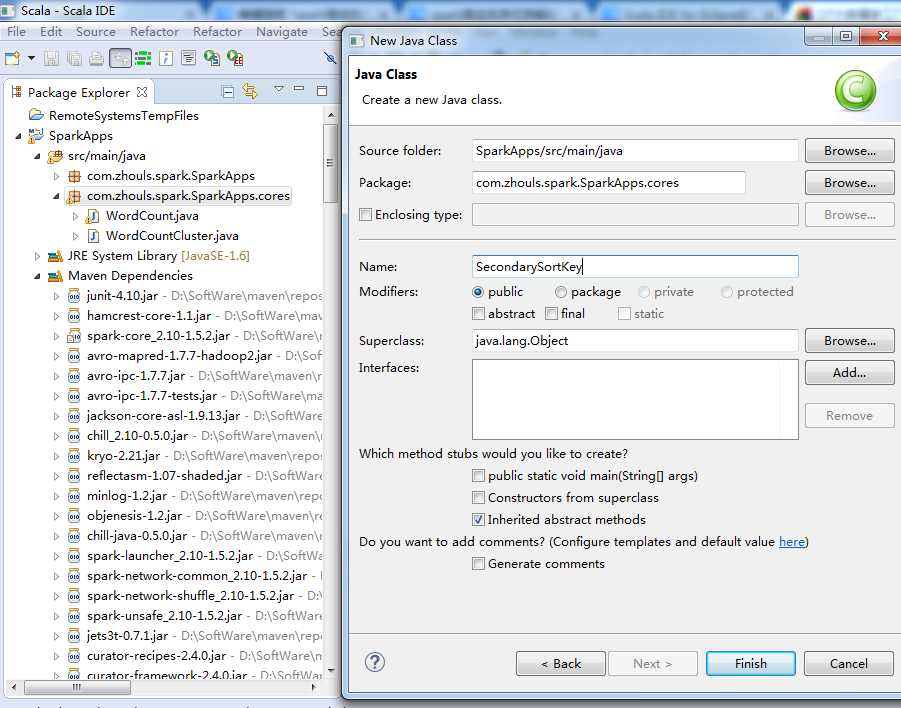Click the text-lines document toolbar icon

pos(188,58)
